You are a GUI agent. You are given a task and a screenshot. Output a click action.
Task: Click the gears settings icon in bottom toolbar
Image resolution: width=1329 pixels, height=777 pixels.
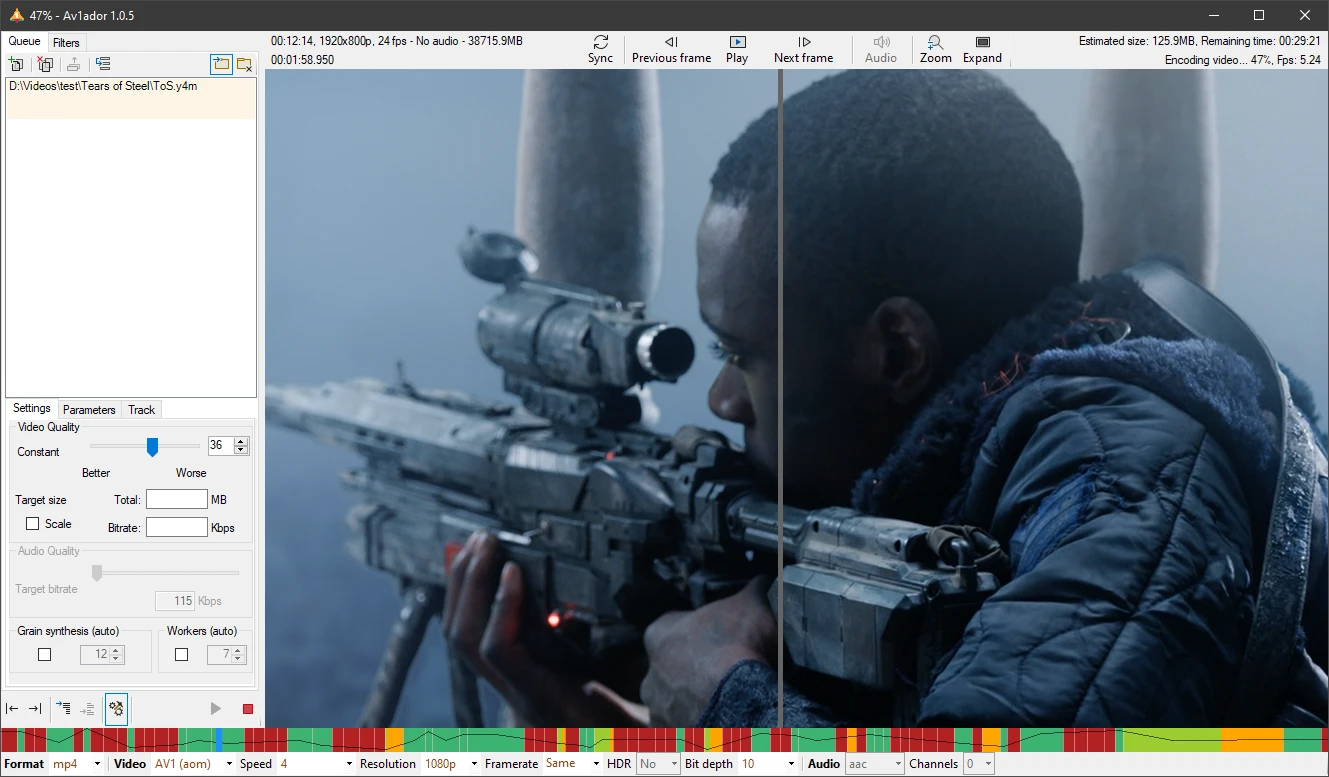116,709
